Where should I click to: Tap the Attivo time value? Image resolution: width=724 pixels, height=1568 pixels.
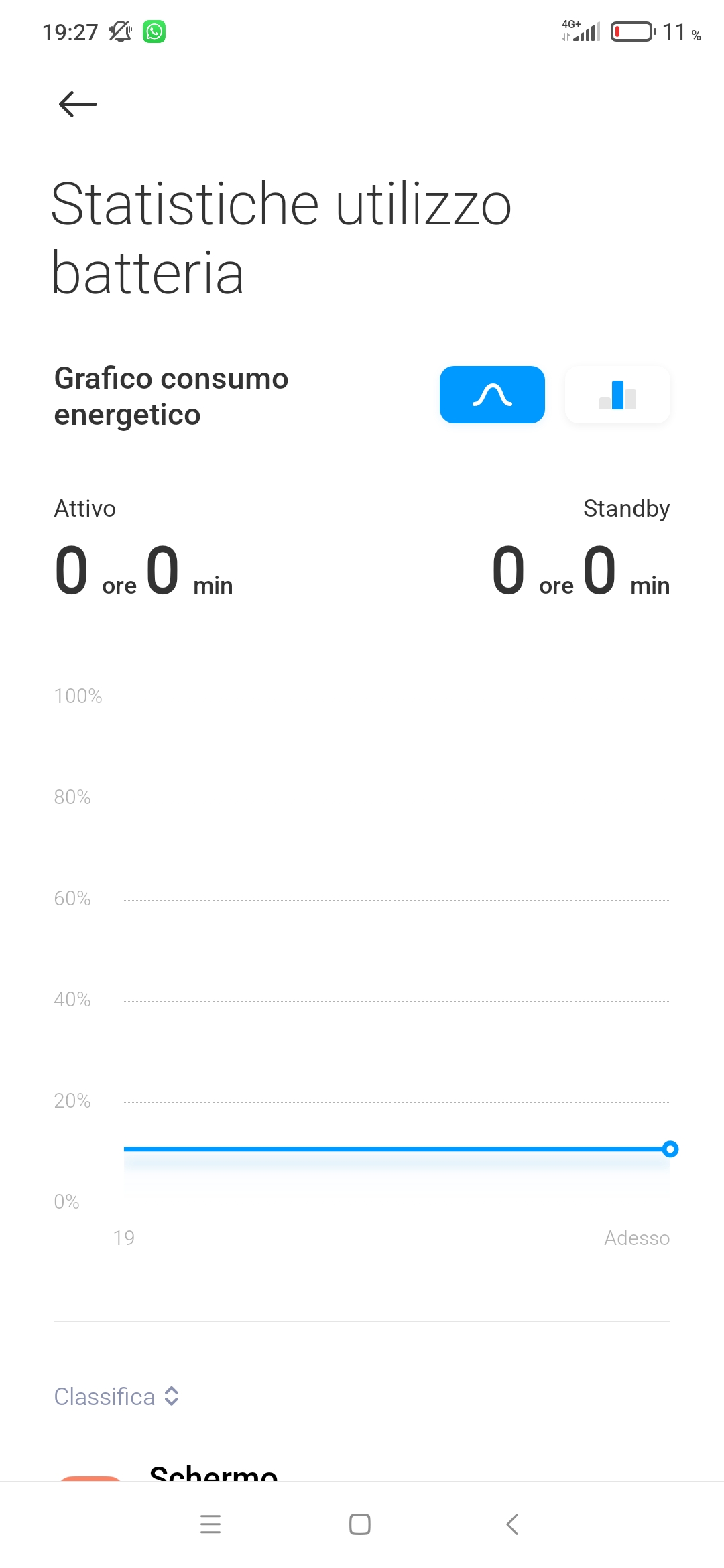tap(143, 571)
